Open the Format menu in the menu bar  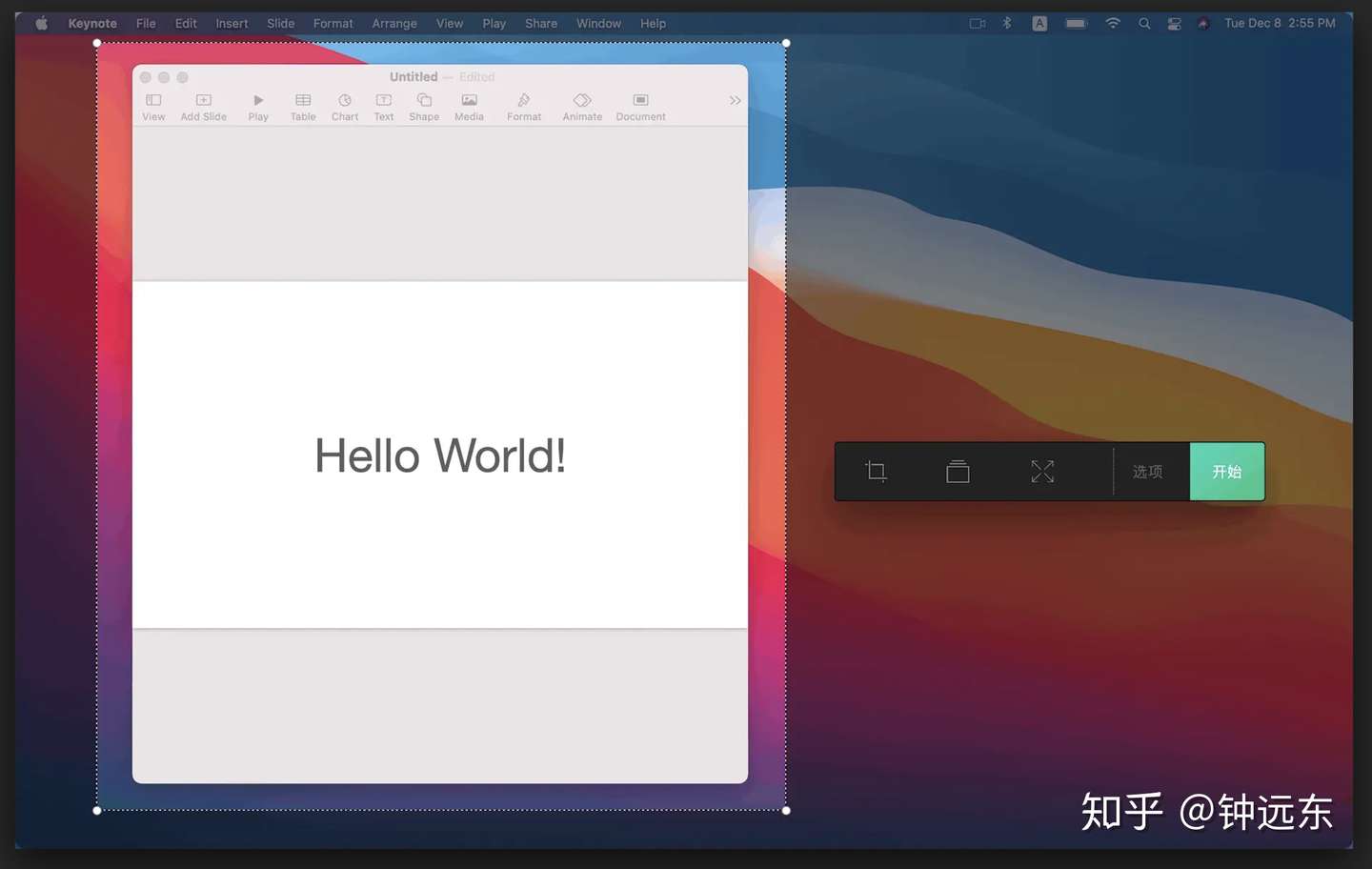[333, 23]
